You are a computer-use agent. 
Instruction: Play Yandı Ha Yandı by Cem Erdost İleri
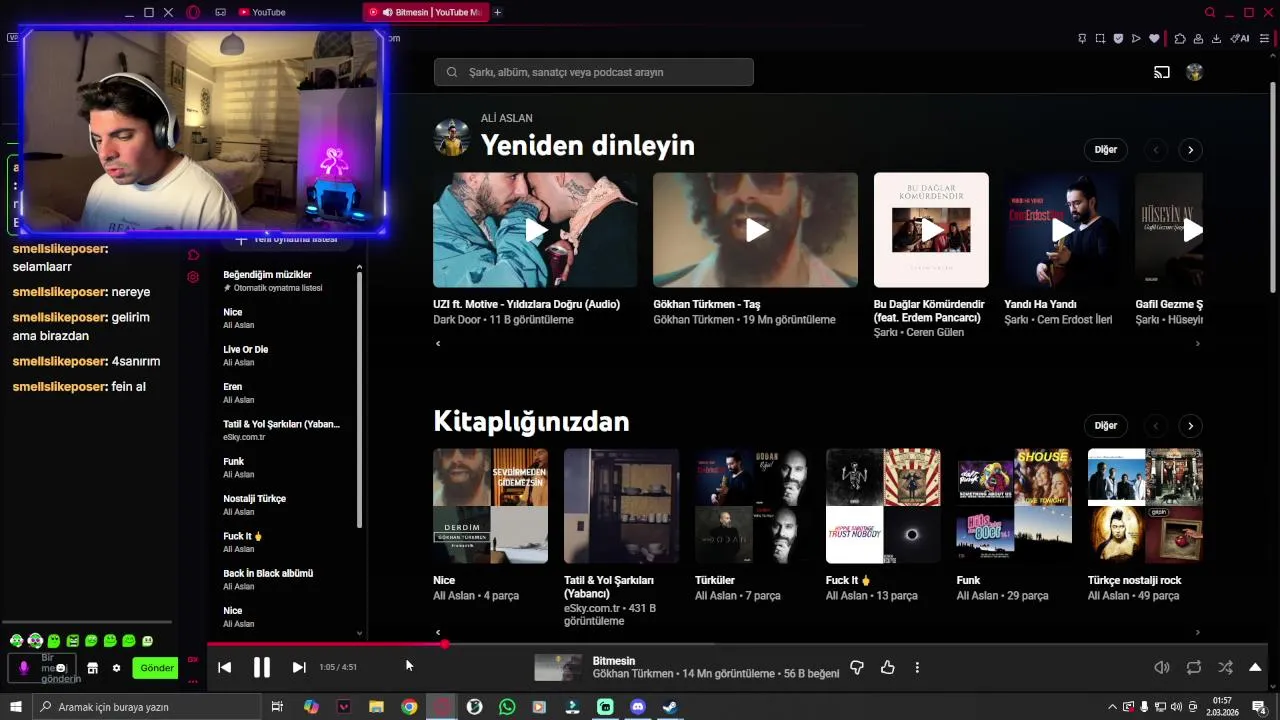pos(1062,230)
